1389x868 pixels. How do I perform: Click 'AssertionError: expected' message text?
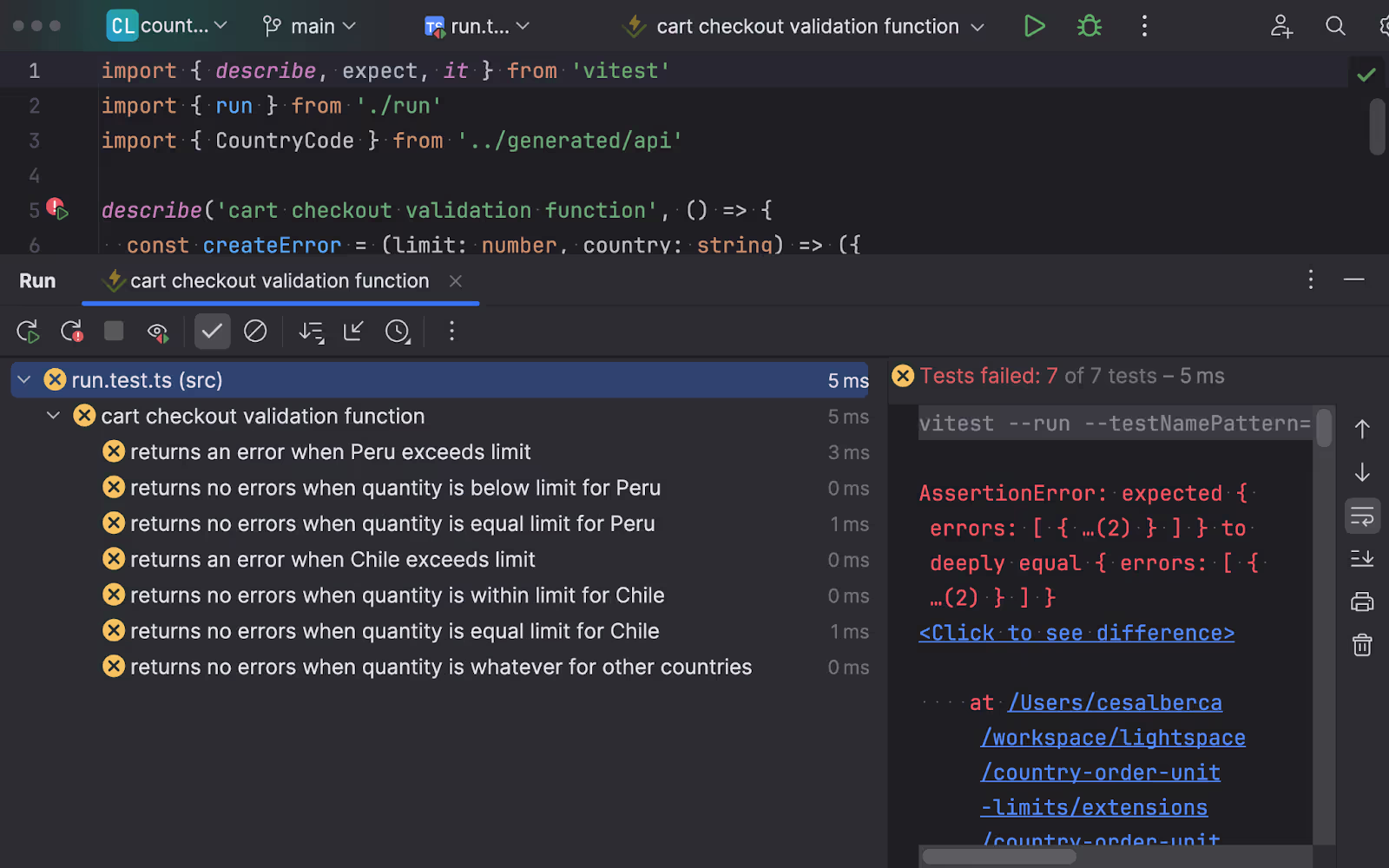click(1070, 493)
